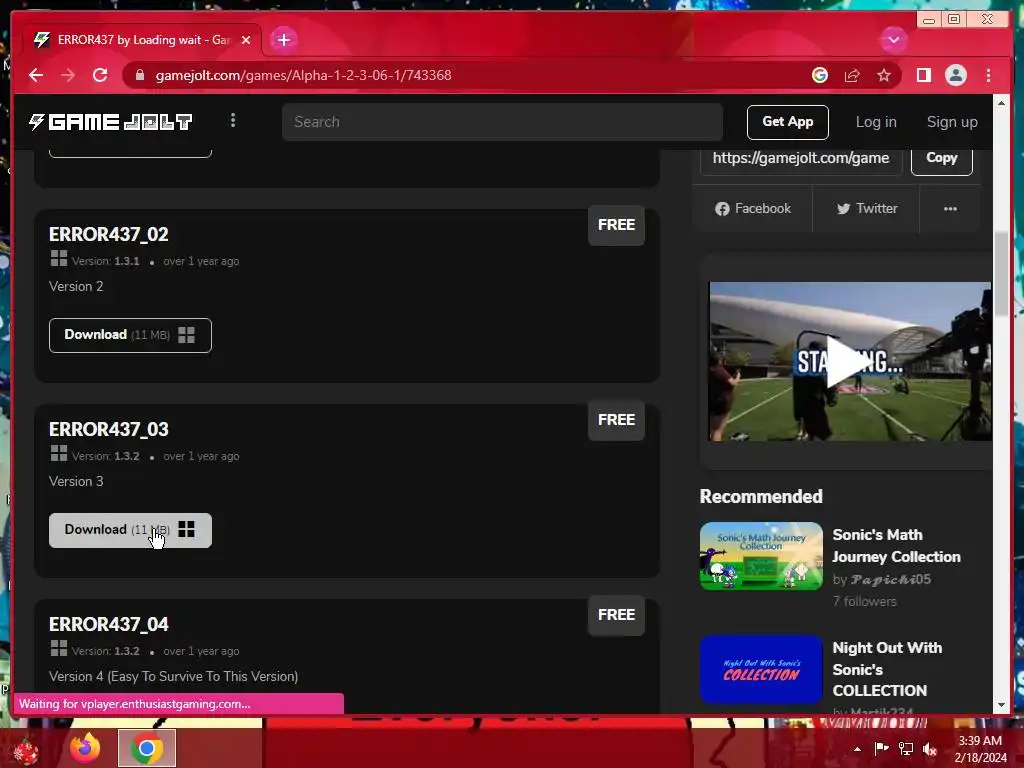The width and height of the screenshot is (1024, 768).
Task: Click 'Version 4 (Easy To Survive To This Version)' text
Action: 173,677
